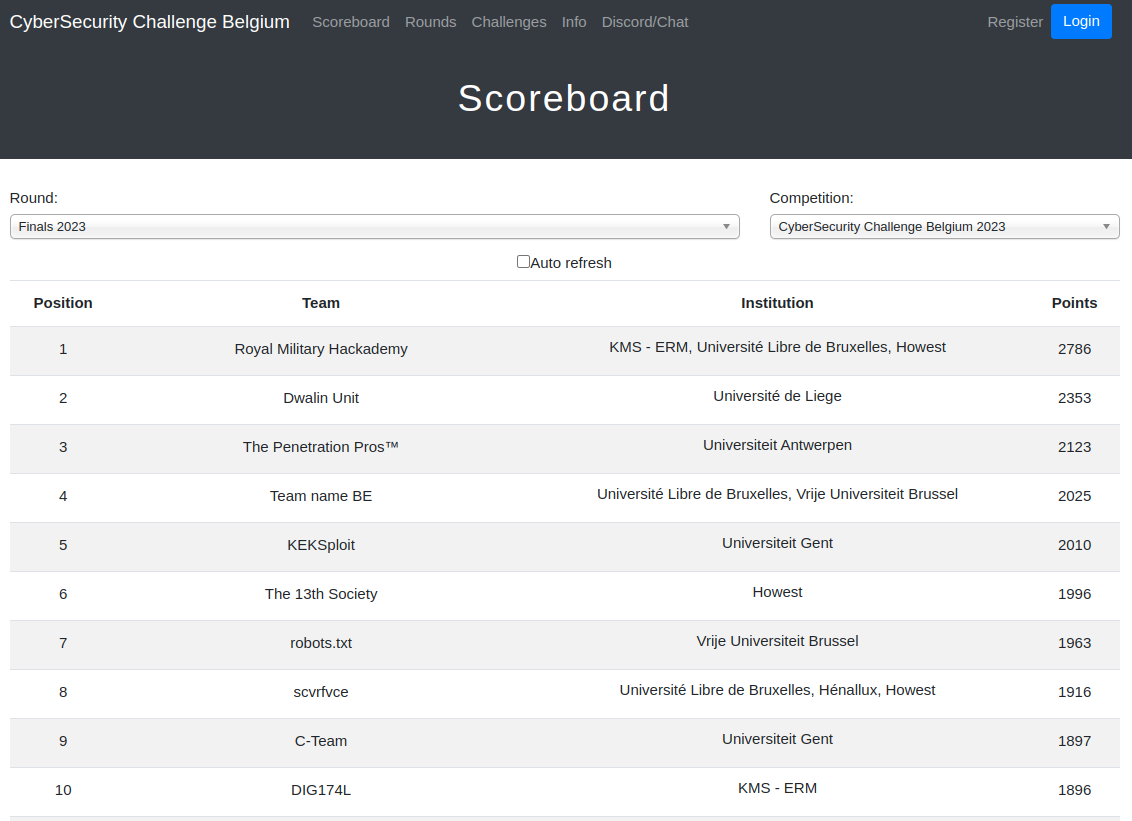
Task: Click institution Université Libre de Bruxelles, Vrije Universiteit Brussel
Action: coord(777,494)
